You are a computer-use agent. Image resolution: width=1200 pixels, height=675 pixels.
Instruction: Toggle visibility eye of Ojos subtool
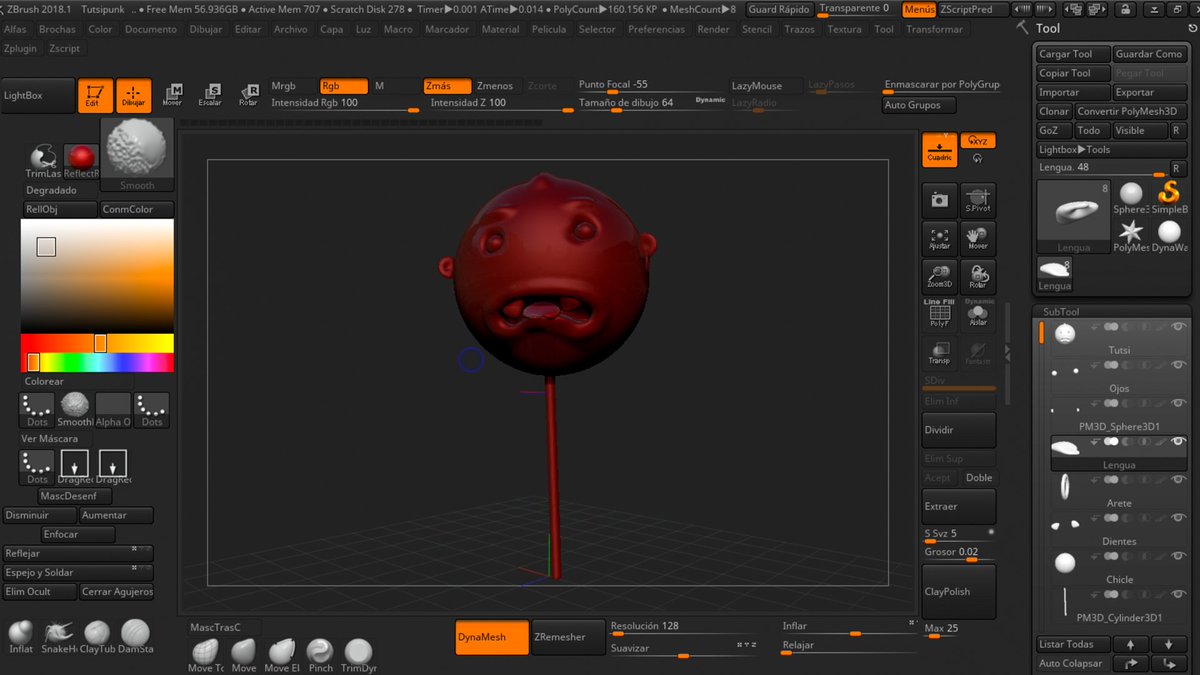(1178, 365)
